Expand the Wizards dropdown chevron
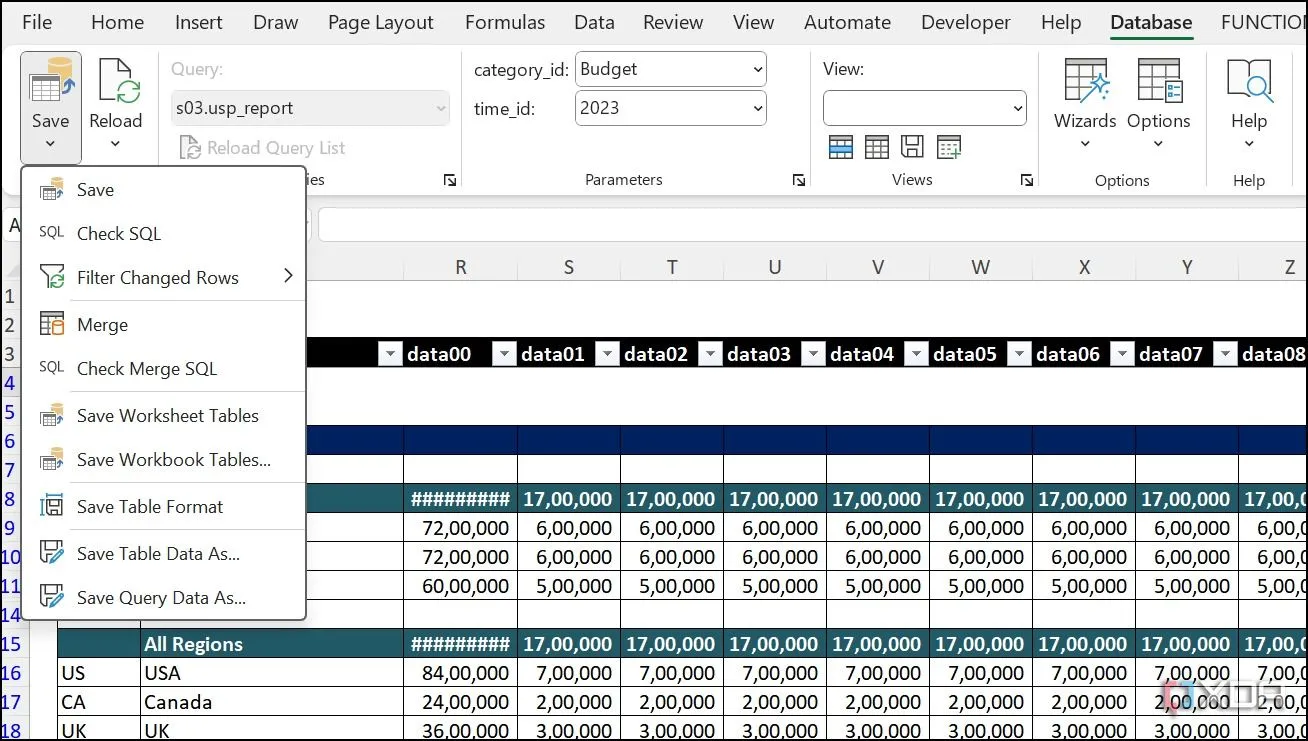The image size is (1308, 741). pos(1085,144)
